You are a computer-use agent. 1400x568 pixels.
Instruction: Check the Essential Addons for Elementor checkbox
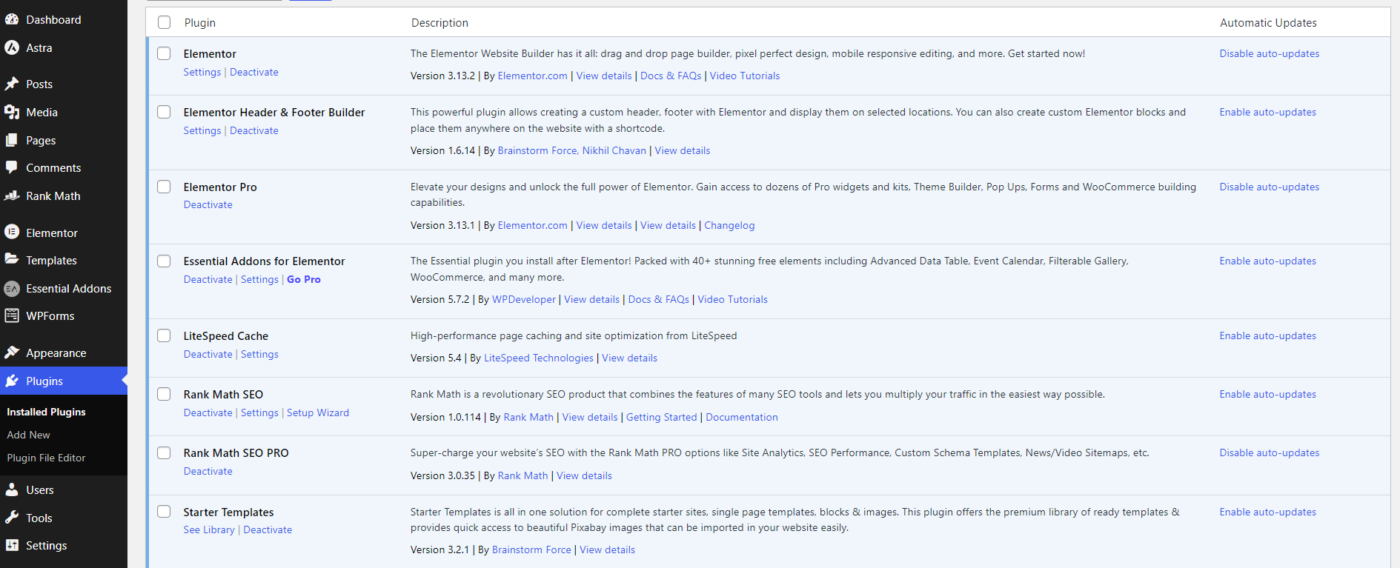pos(164,261)
